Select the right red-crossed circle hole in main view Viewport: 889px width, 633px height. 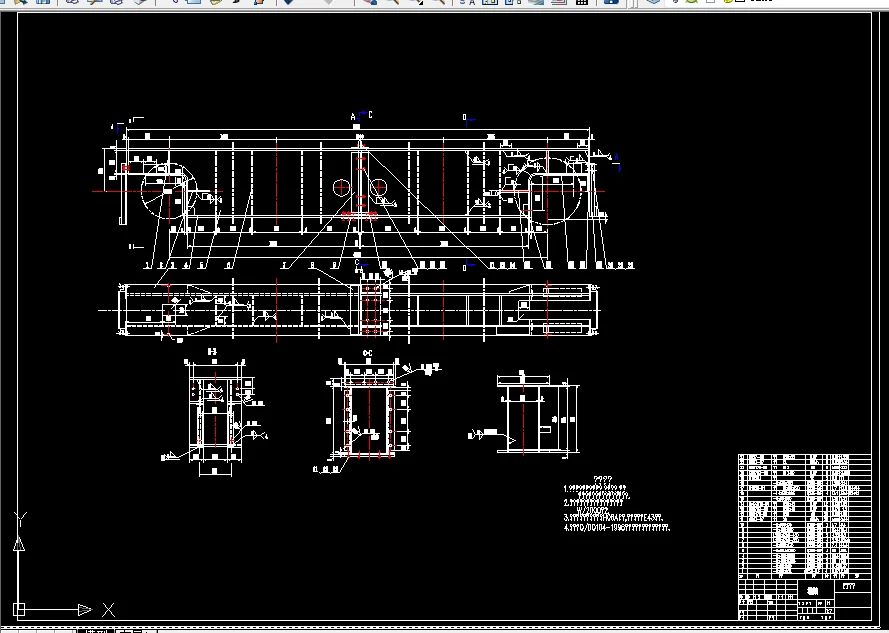click(378, 187)
